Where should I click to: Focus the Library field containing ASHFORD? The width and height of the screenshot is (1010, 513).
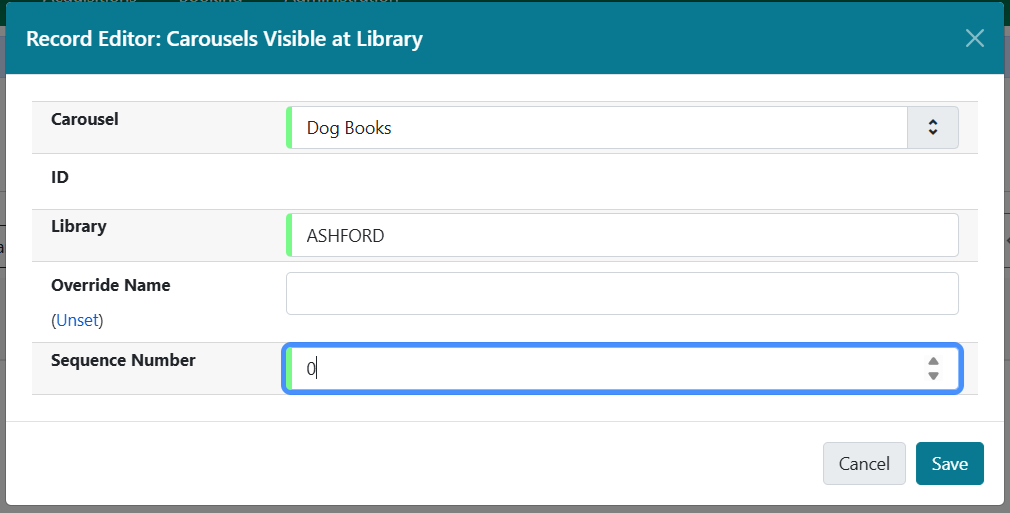point(622,235)
